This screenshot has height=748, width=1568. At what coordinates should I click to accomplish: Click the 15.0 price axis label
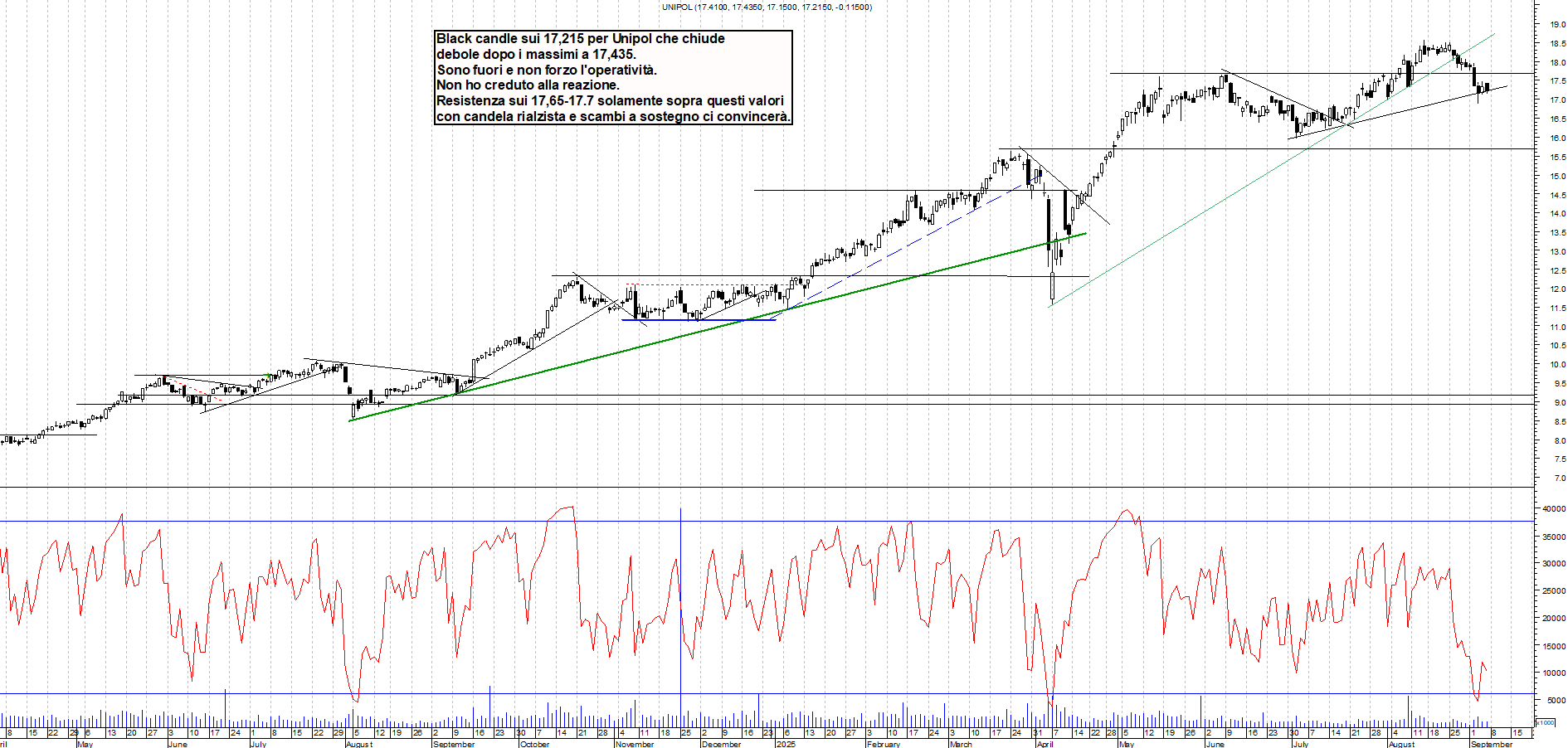pos(1557,177)
